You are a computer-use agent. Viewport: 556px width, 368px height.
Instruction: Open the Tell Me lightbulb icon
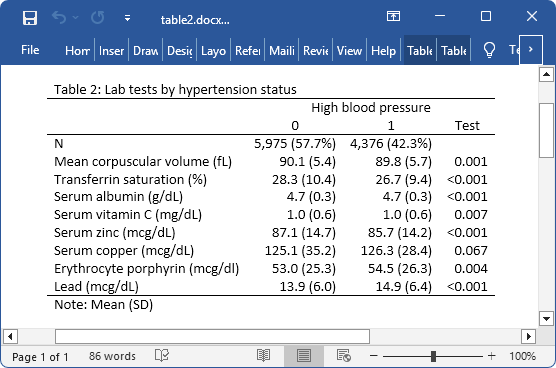[489, 50]
